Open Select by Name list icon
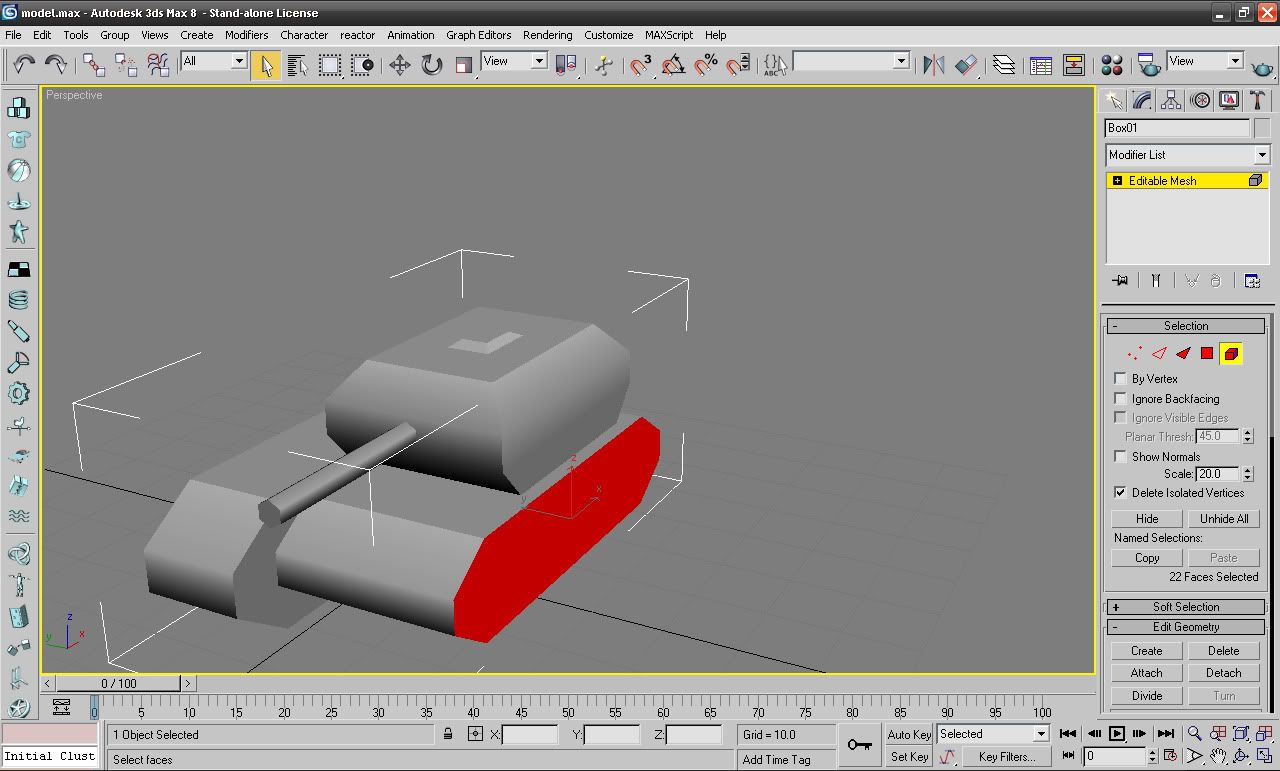1280x771 pixels. point(298,65)
